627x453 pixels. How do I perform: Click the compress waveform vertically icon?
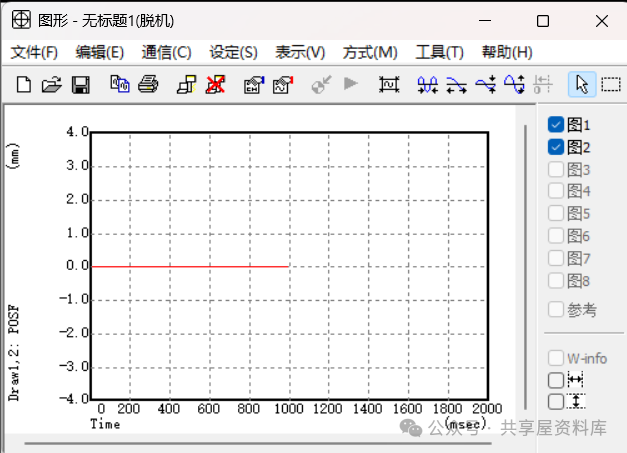click(485, 84)
